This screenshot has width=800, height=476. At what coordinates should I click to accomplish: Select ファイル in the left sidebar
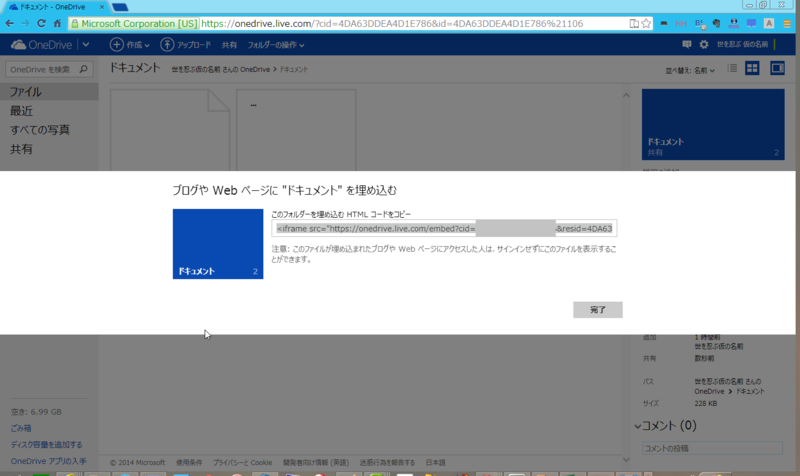pyautogui.click(x=49, y=92)
